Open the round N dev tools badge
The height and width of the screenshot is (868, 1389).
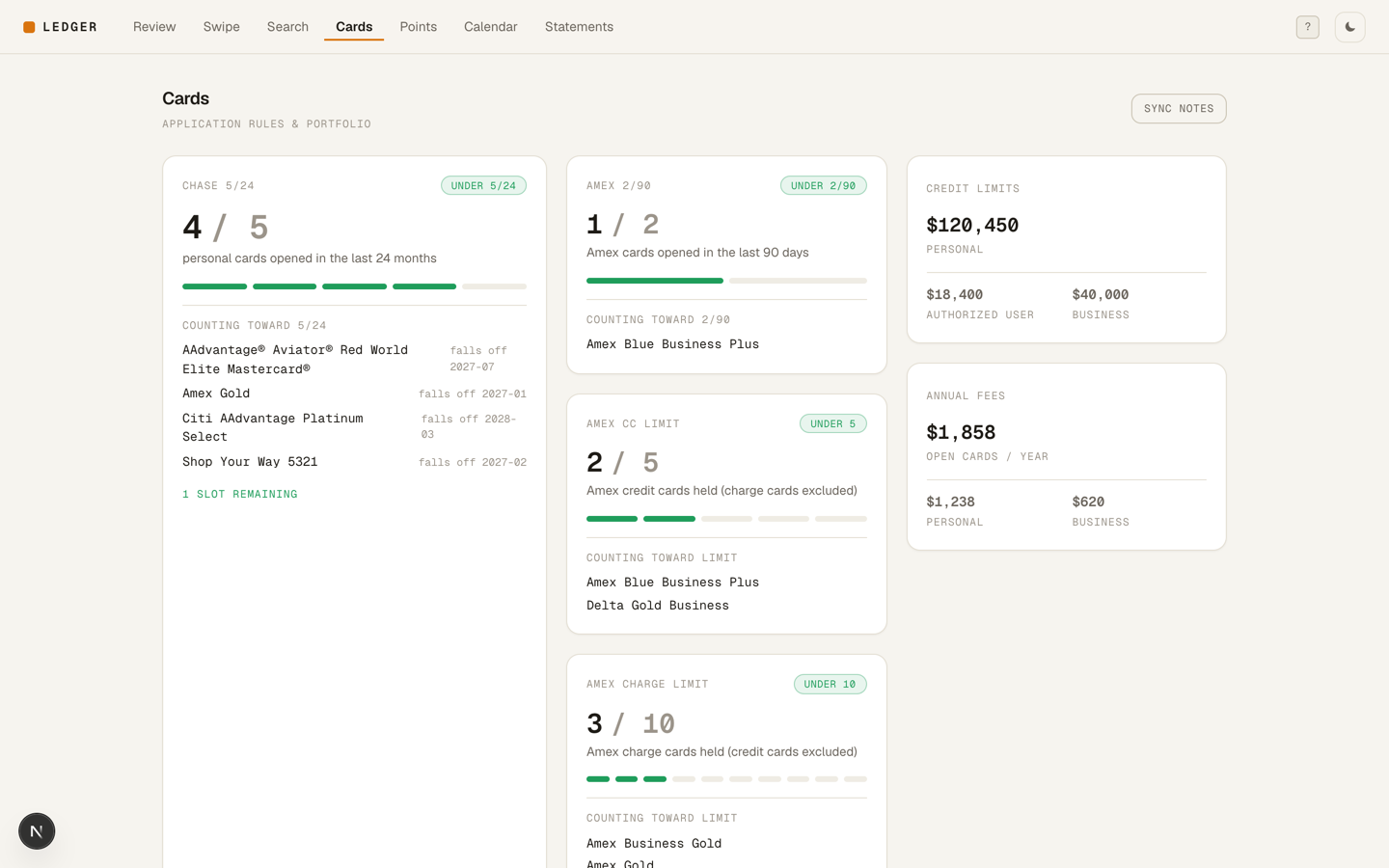pos(37,831)
